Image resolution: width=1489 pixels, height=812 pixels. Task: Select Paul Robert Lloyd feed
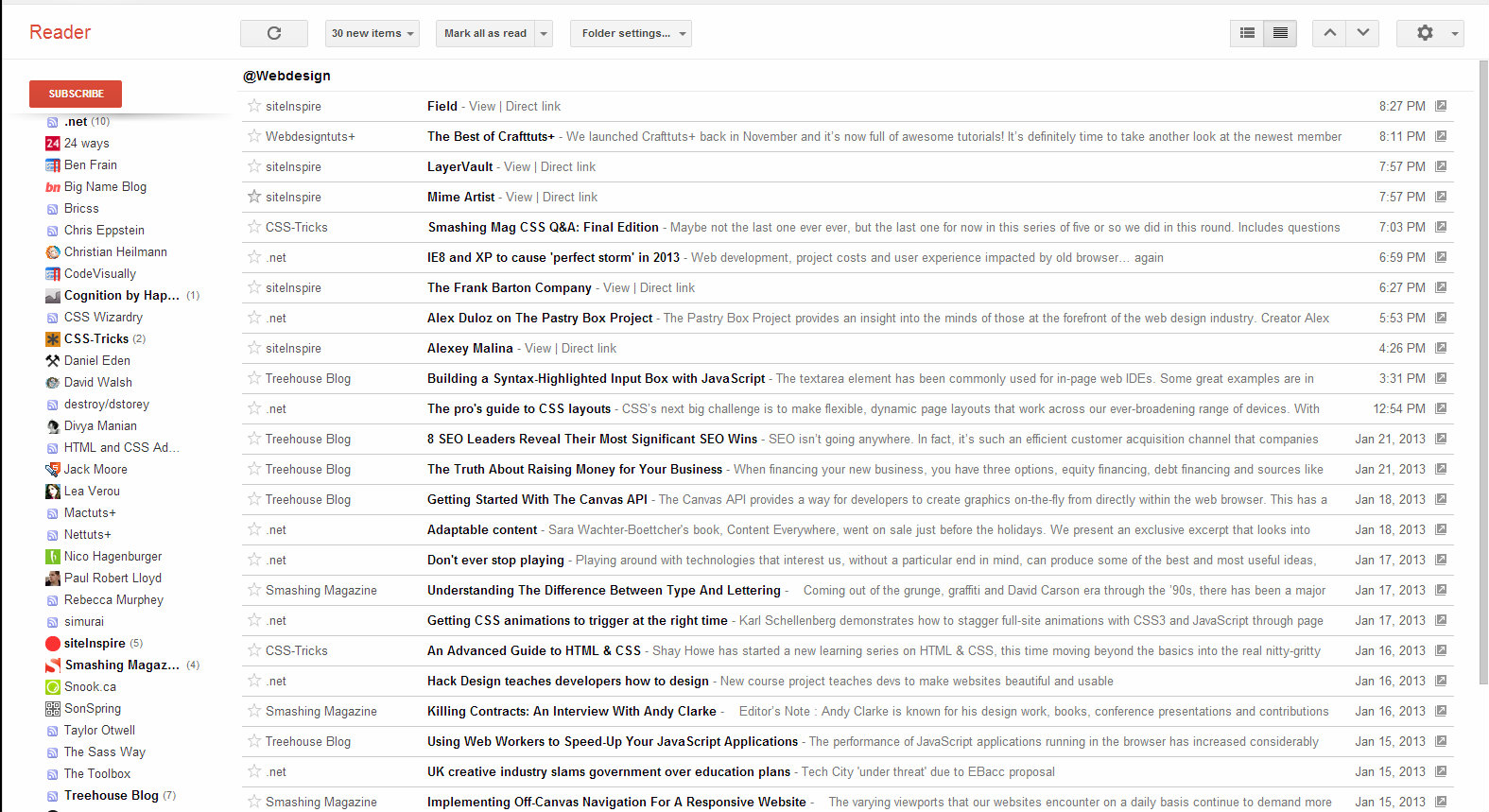pyautogui.click(x=113, y=578)
